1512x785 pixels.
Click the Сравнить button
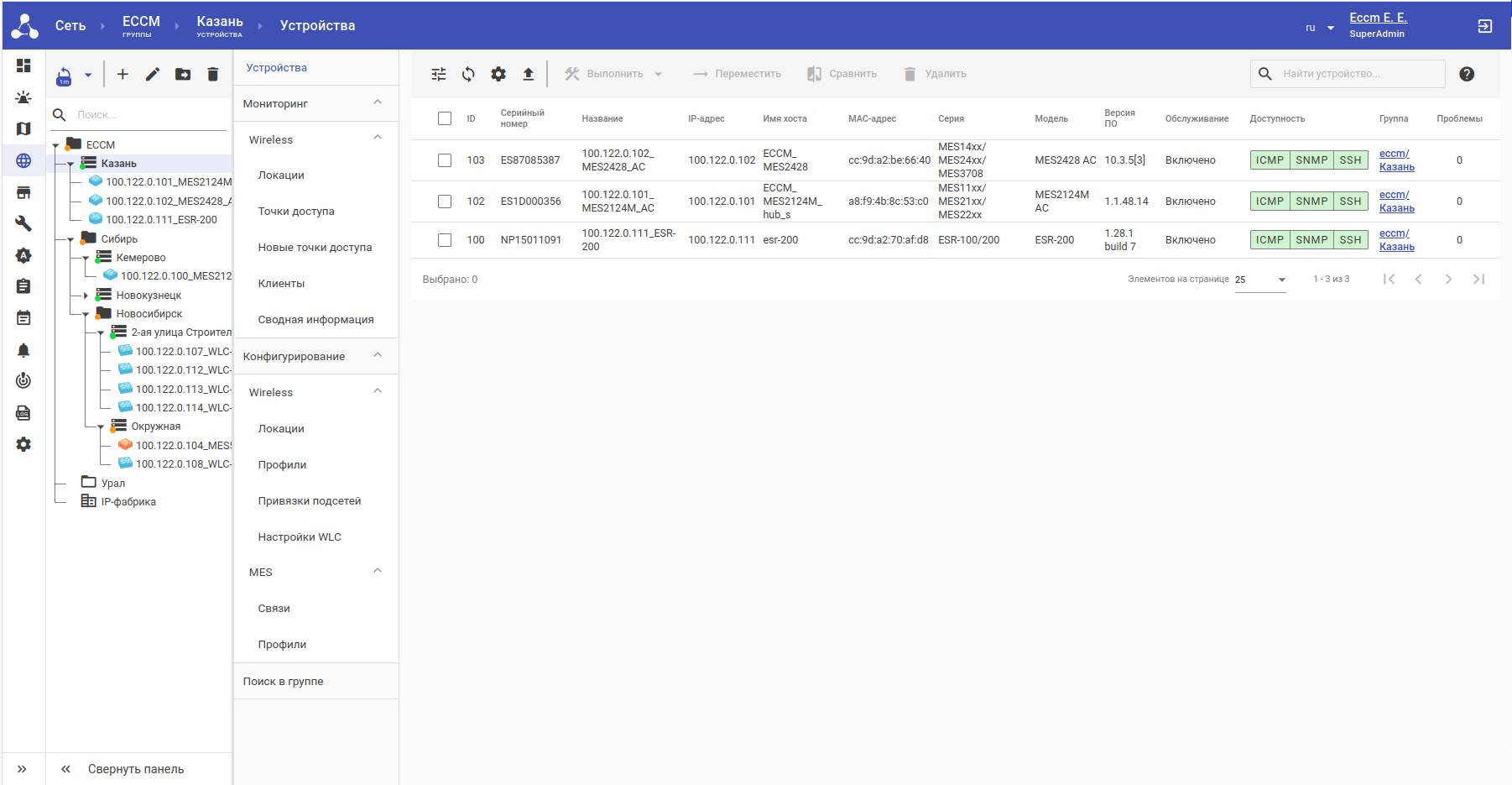842,74
